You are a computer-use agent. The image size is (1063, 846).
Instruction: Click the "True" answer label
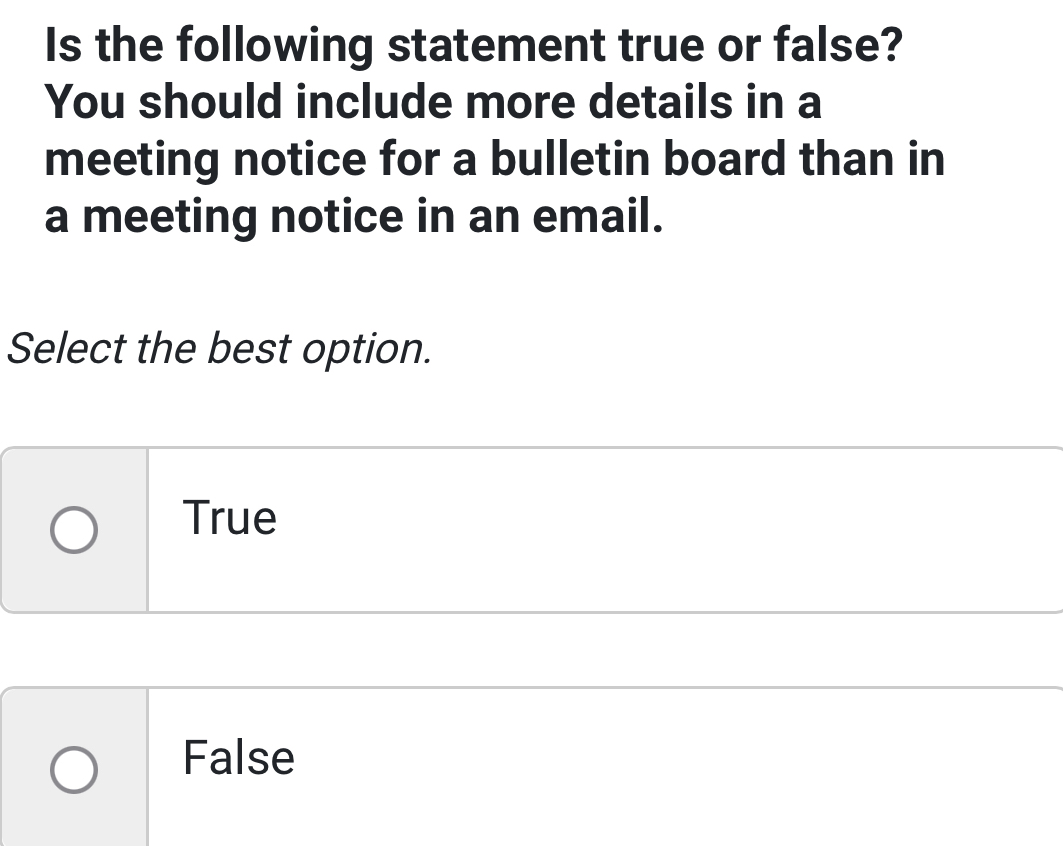click(230, 518)
